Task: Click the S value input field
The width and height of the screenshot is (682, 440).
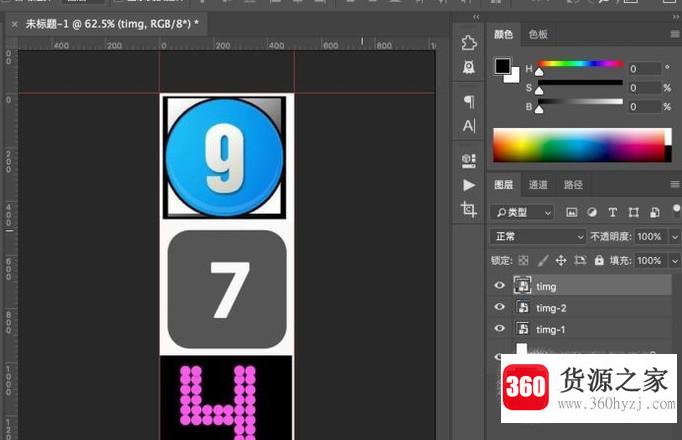Action: pyautogui.click(x=645, y=88)
